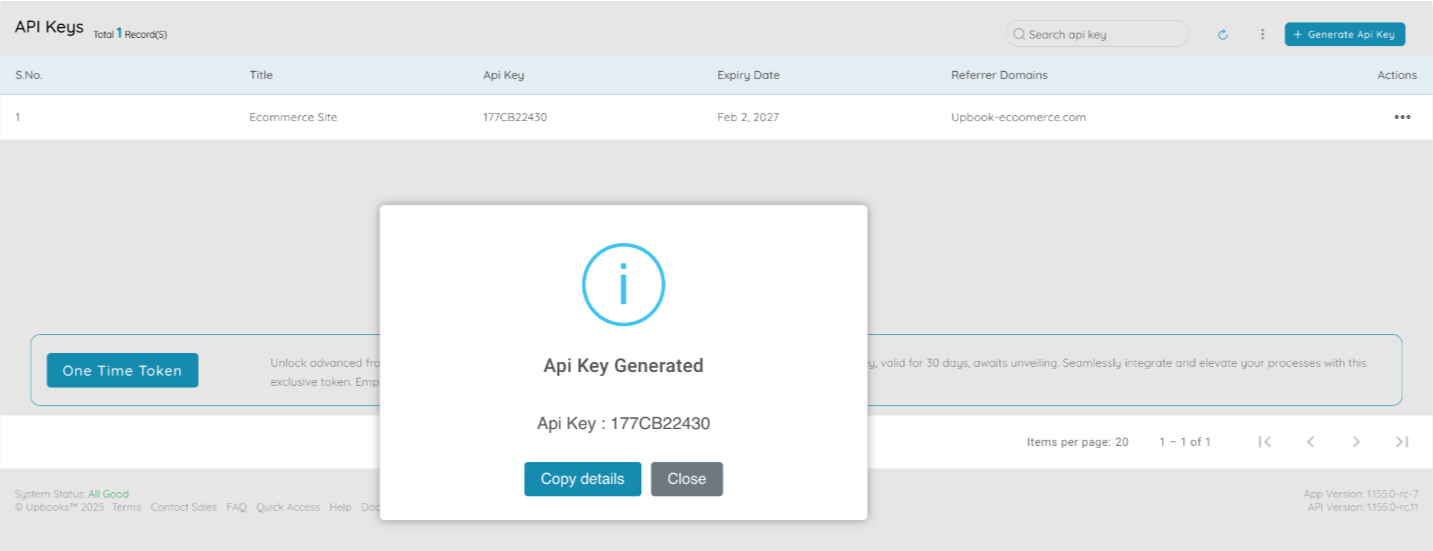Go to the first page of results
This screenshot has width=1433, height=551.
(x=1264, y=442)
